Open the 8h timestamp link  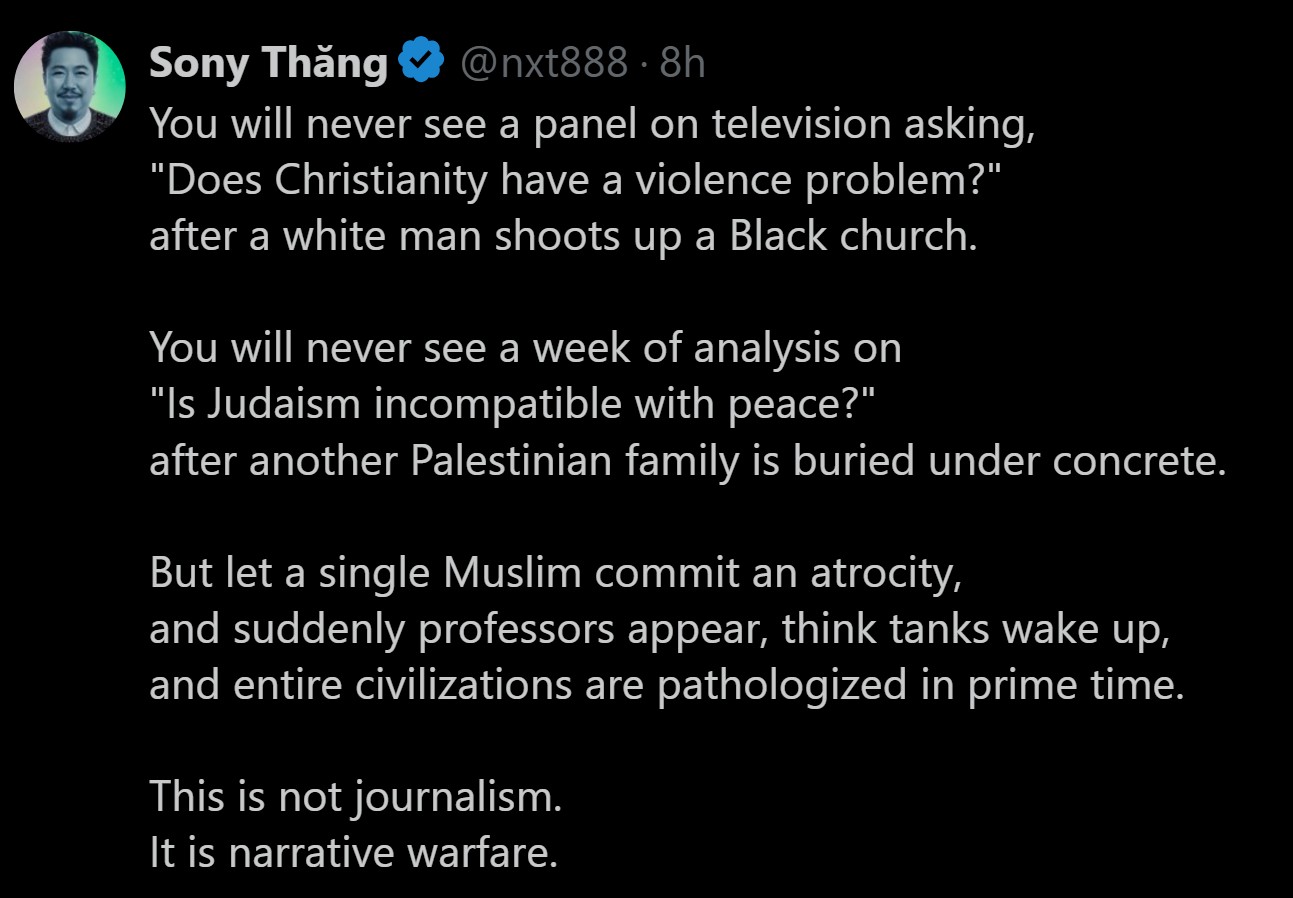(x=683, y=64)
